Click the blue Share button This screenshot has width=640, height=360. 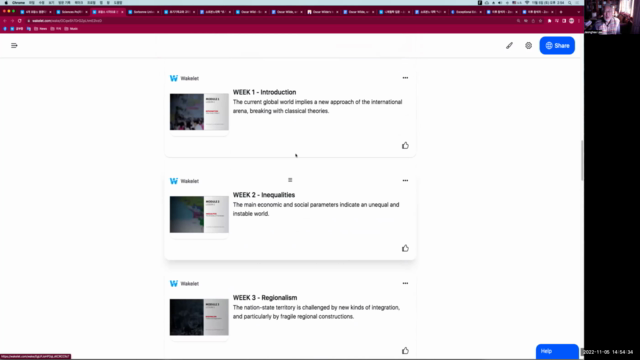[557, 46]
